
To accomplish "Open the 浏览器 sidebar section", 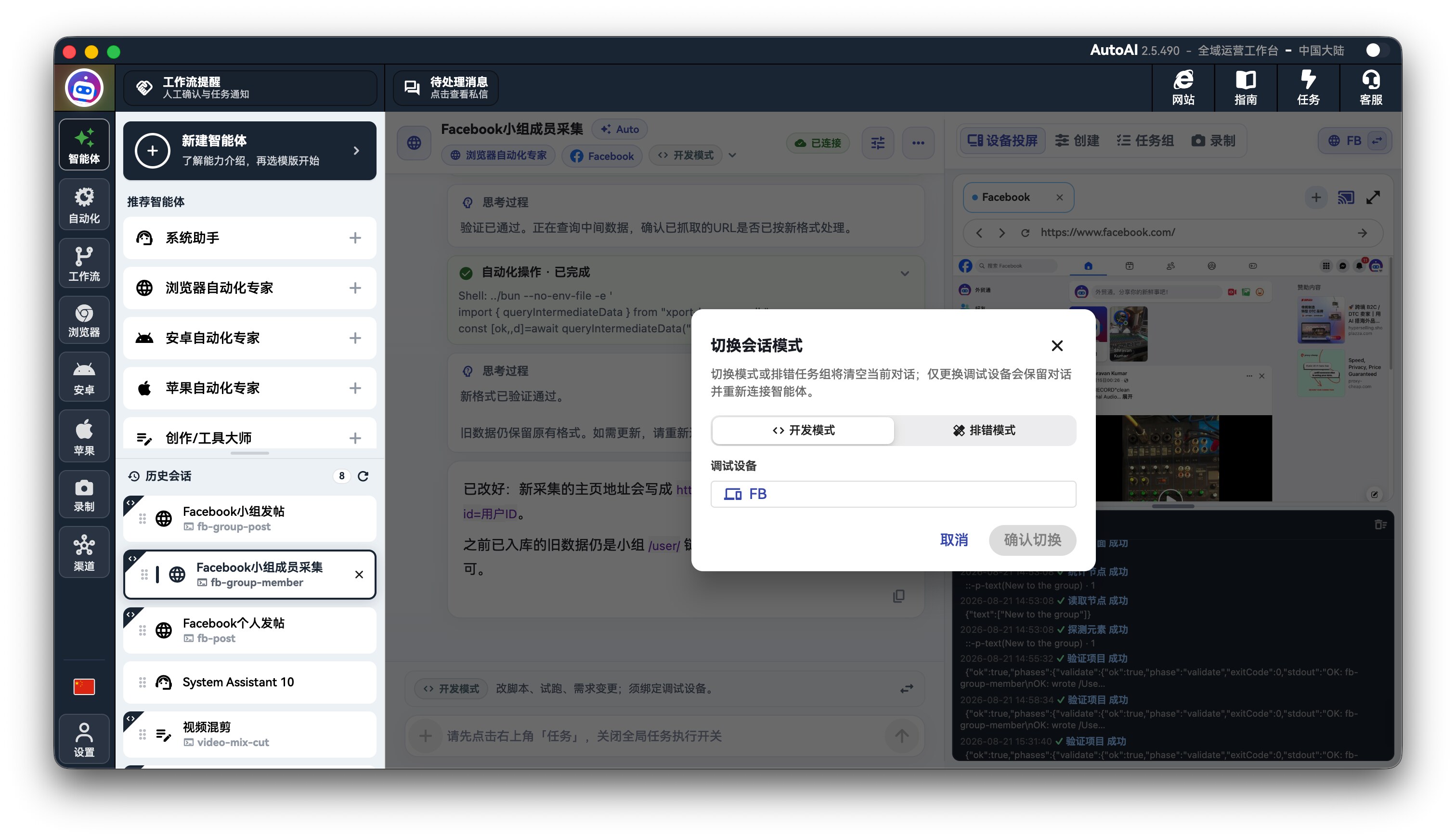I will point(84,320).
